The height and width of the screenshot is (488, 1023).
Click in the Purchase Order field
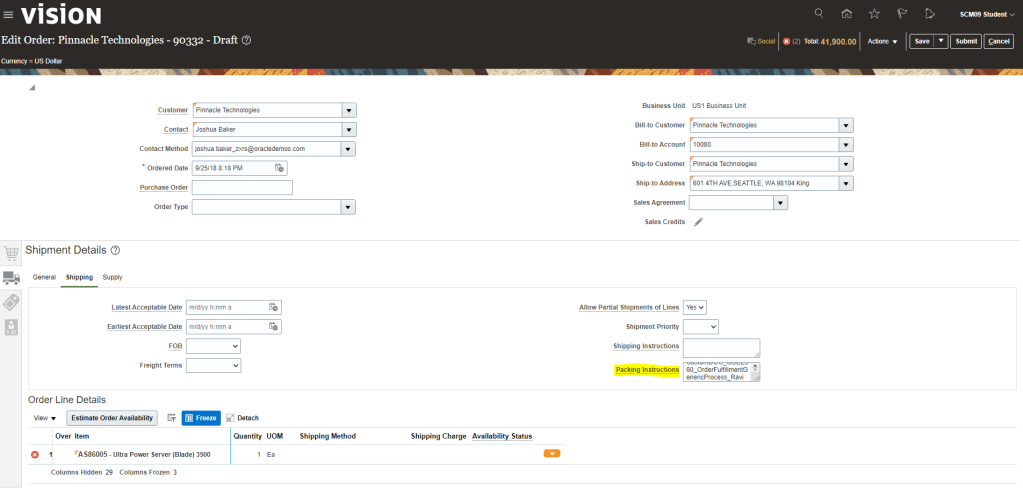point(242,188)
